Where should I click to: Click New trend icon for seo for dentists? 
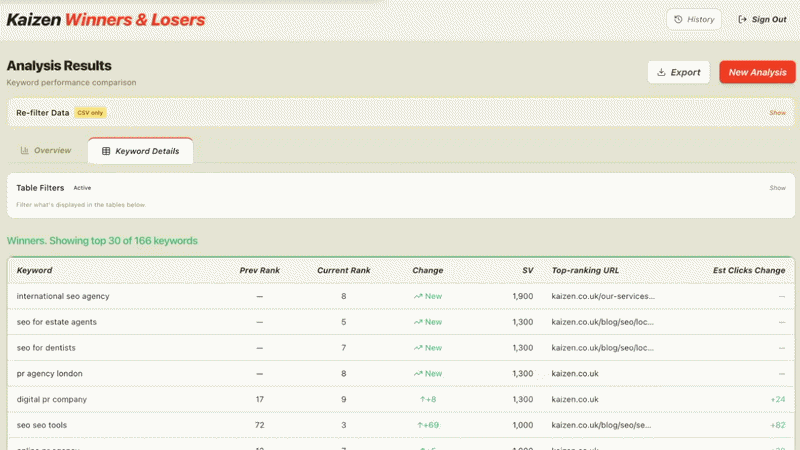418,347
